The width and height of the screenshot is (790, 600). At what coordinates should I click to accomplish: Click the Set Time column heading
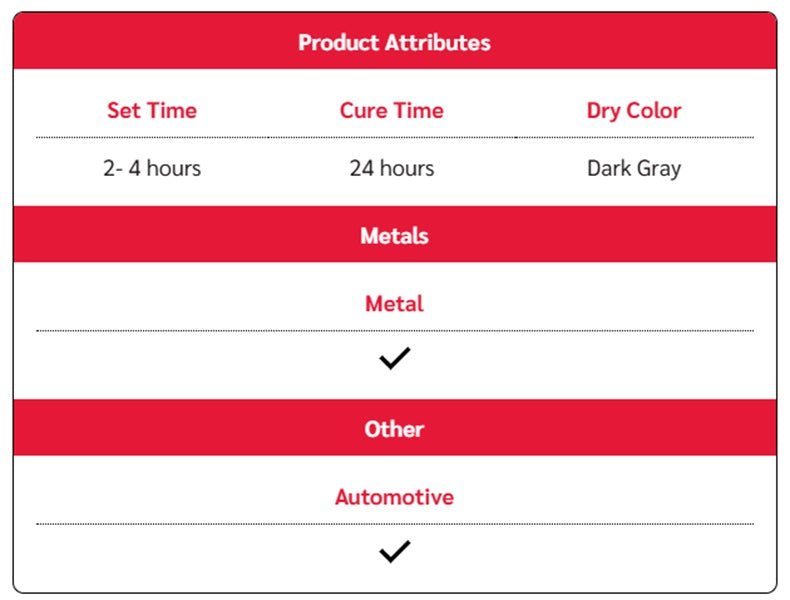152,110
